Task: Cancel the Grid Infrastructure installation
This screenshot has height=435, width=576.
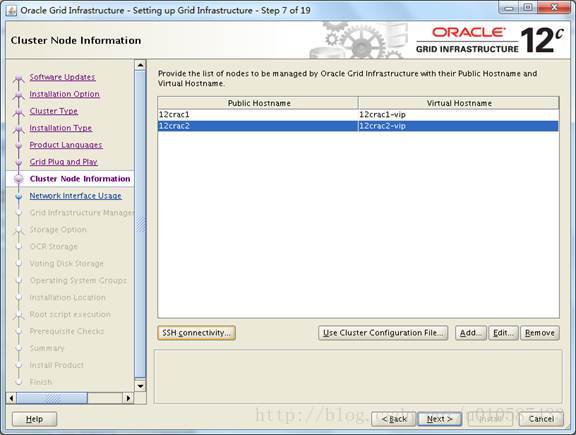Action: [x=541, y=419]
